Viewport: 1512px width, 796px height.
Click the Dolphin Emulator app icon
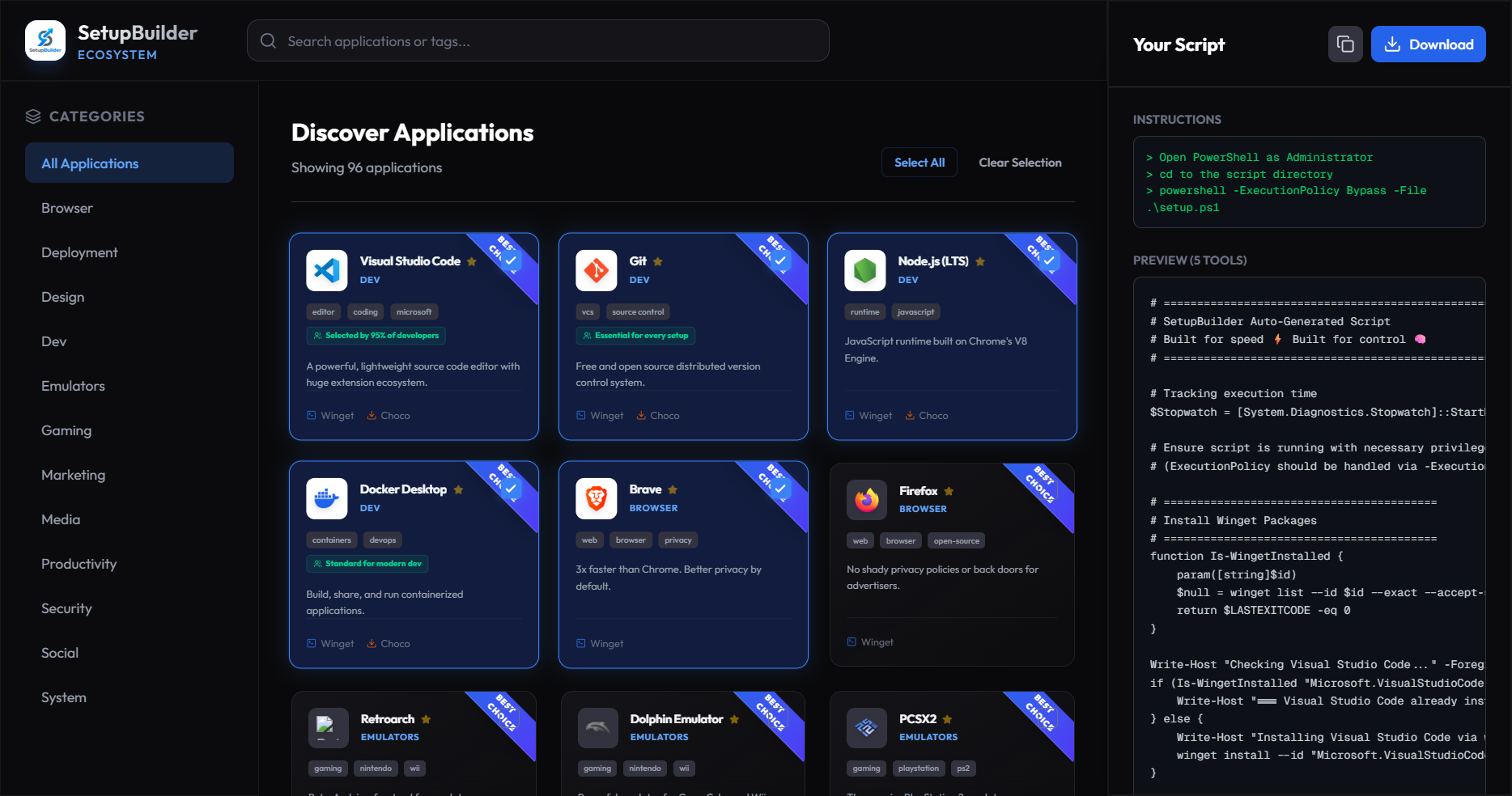tap(596, 728)
